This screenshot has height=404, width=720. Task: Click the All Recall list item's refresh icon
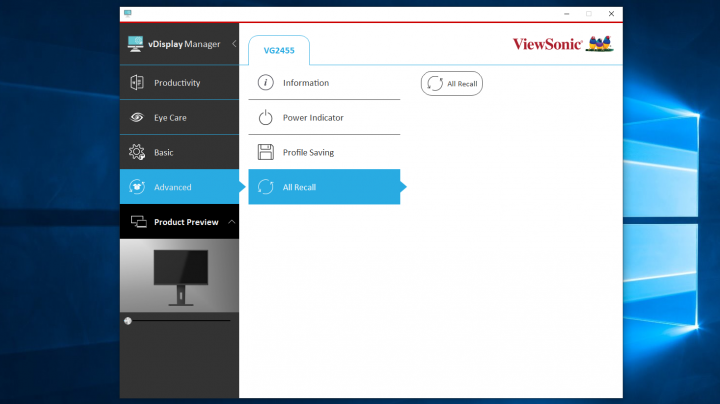point(265,187)
